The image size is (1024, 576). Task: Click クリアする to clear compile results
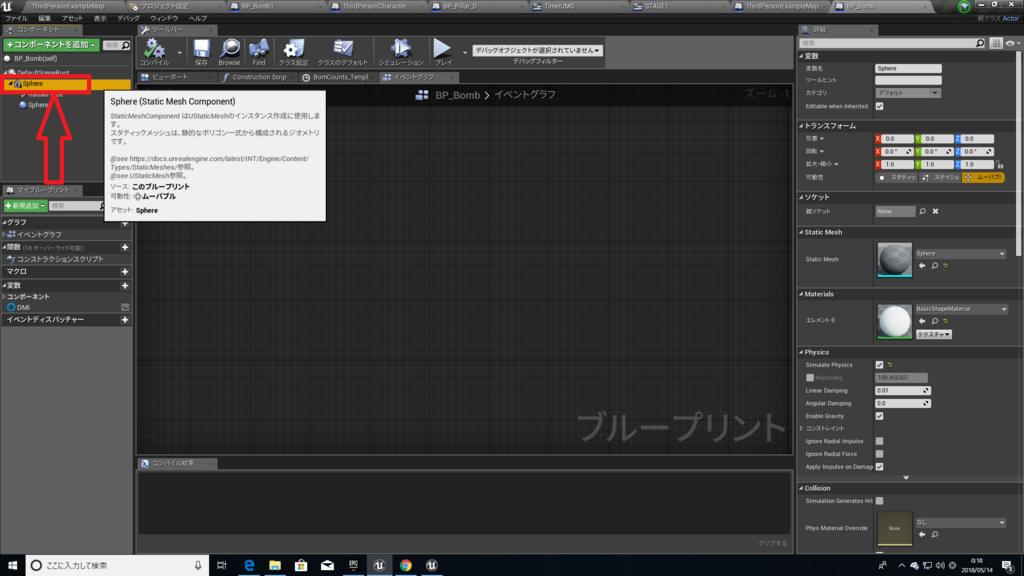point(773,543)
